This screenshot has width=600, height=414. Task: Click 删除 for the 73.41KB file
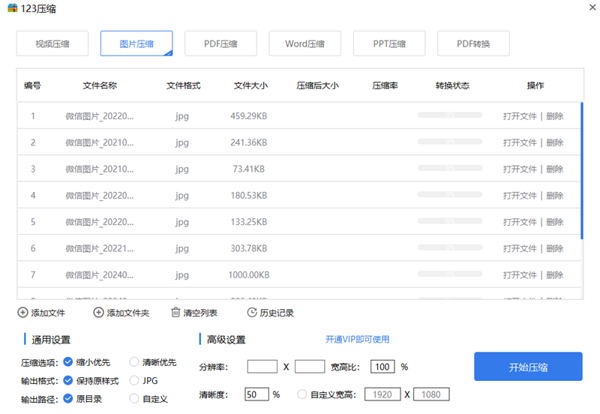(554, 169)
